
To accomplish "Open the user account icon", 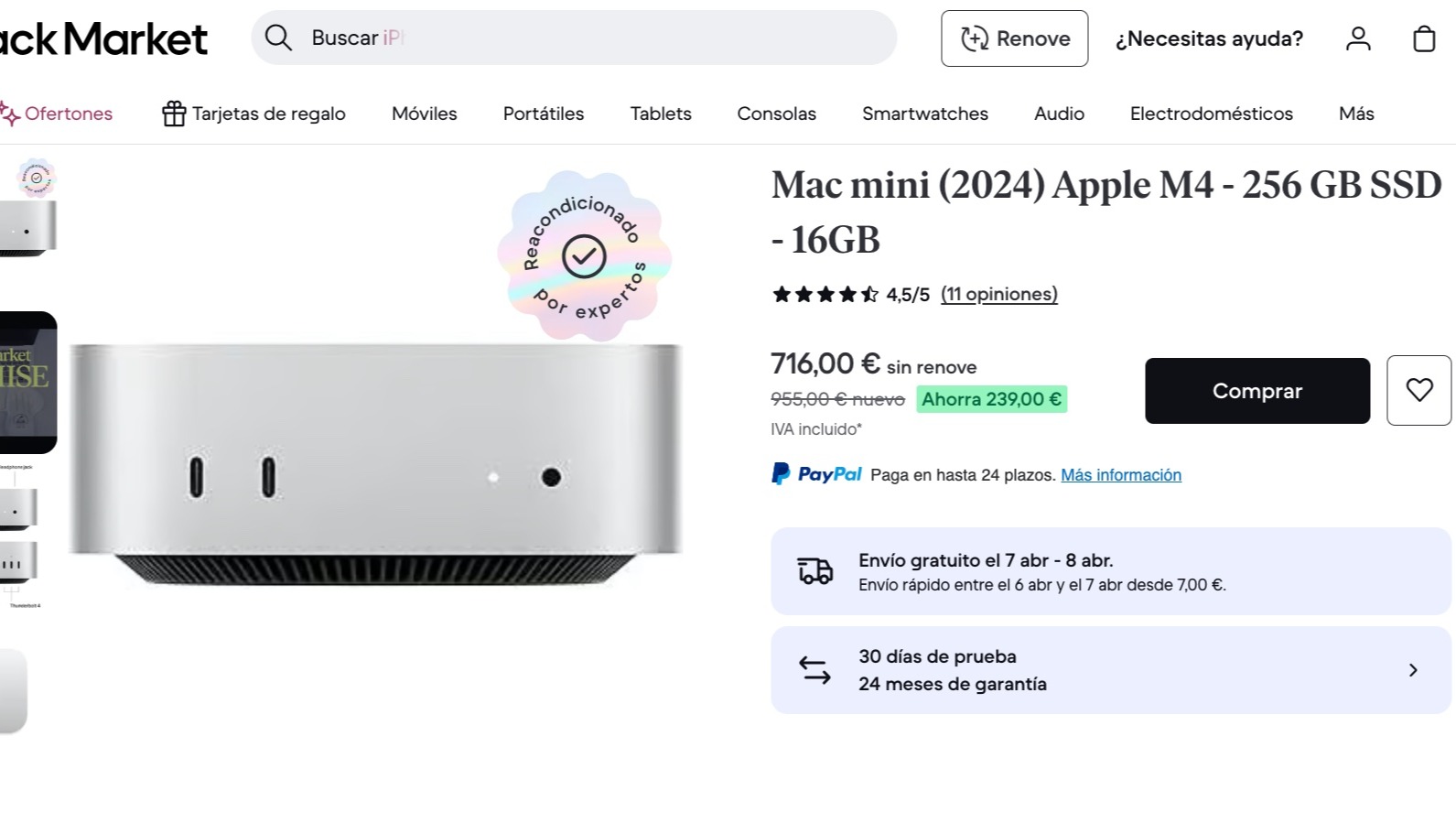I will point(1358,38).
